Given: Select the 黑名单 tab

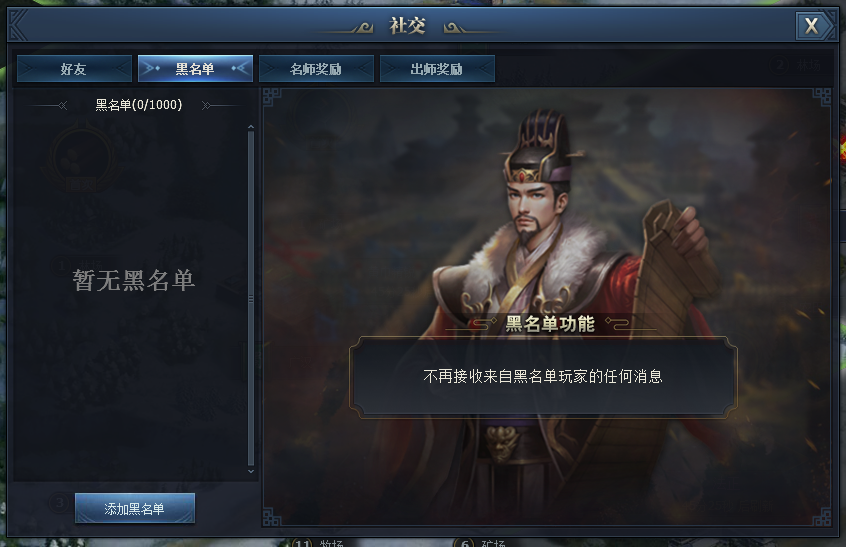Looking at the screenshot, I should [x=195, y=69].
